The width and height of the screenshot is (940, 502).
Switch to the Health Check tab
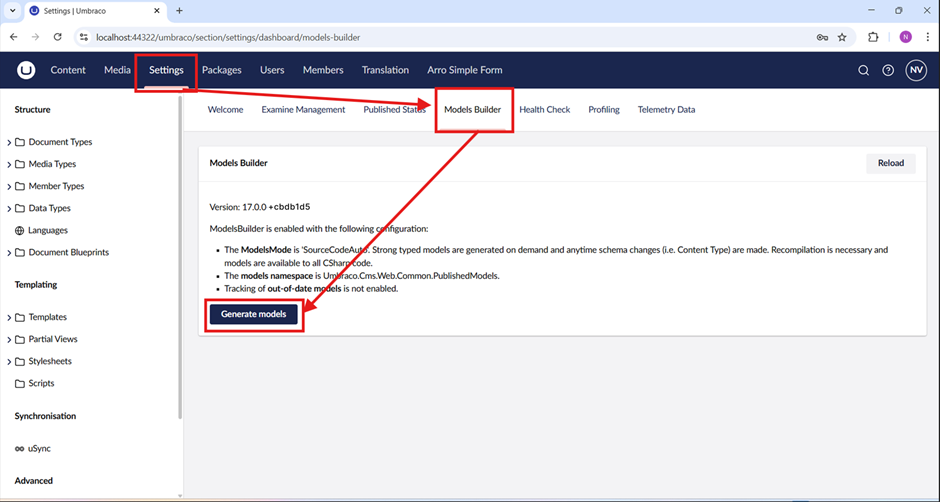(x=544, y=110)
